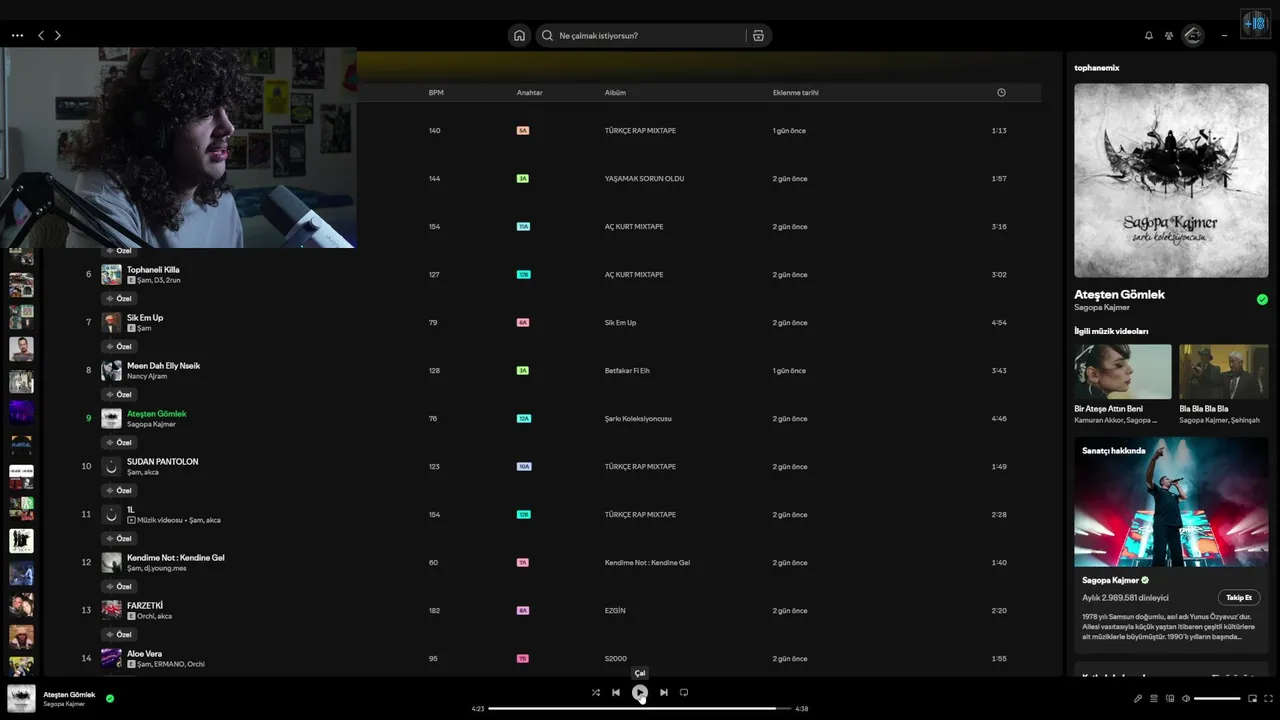
Task: Click the Özel tag under Tophaneli Killa
Action: pos(119,298)
